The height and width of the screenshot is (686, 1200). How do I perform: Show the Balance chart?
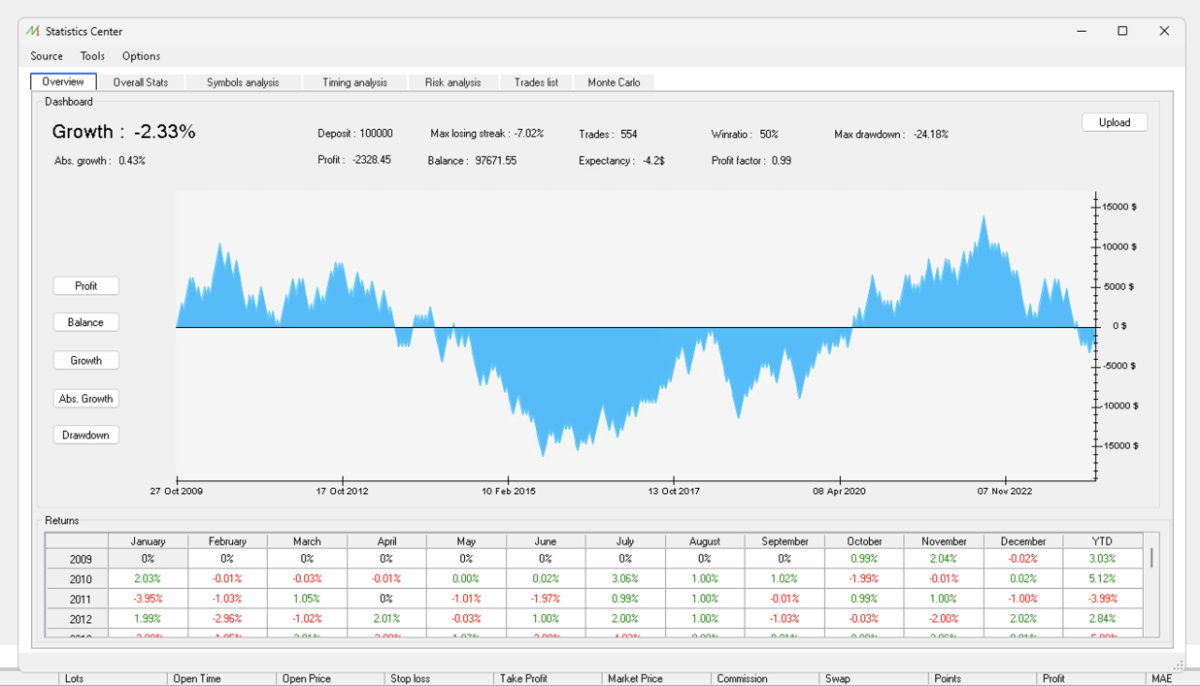click(86, 322)
